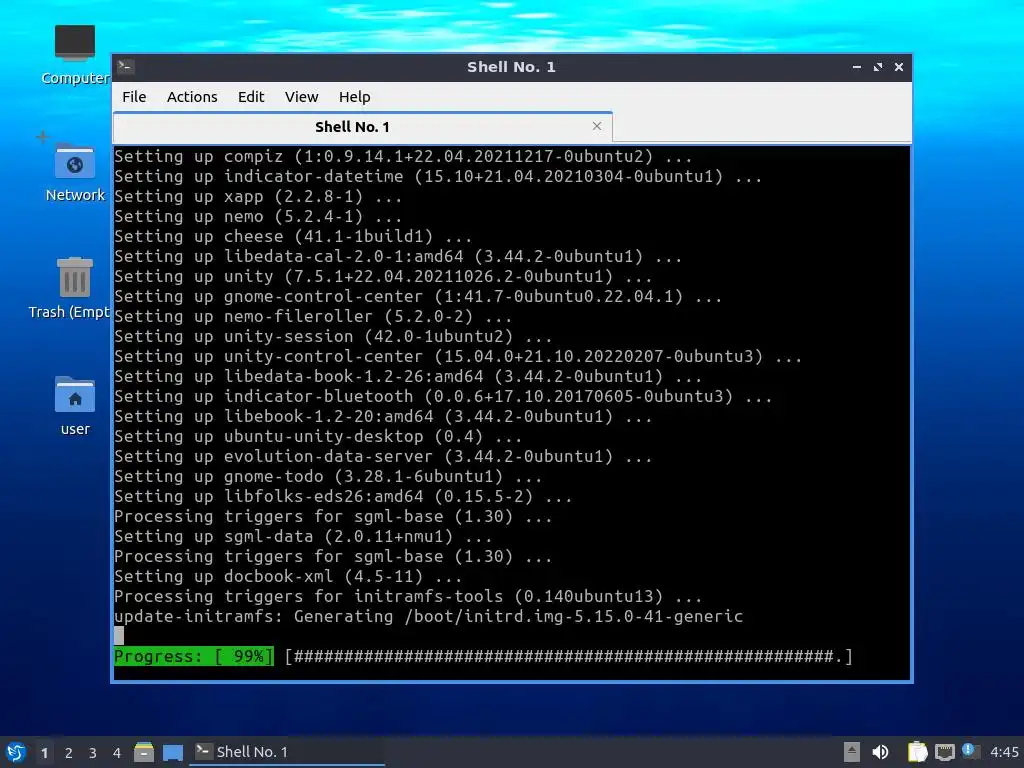Viewport: 1024px width, 768px height.
Task: Click the Network desktop icon
Action: 74,172
